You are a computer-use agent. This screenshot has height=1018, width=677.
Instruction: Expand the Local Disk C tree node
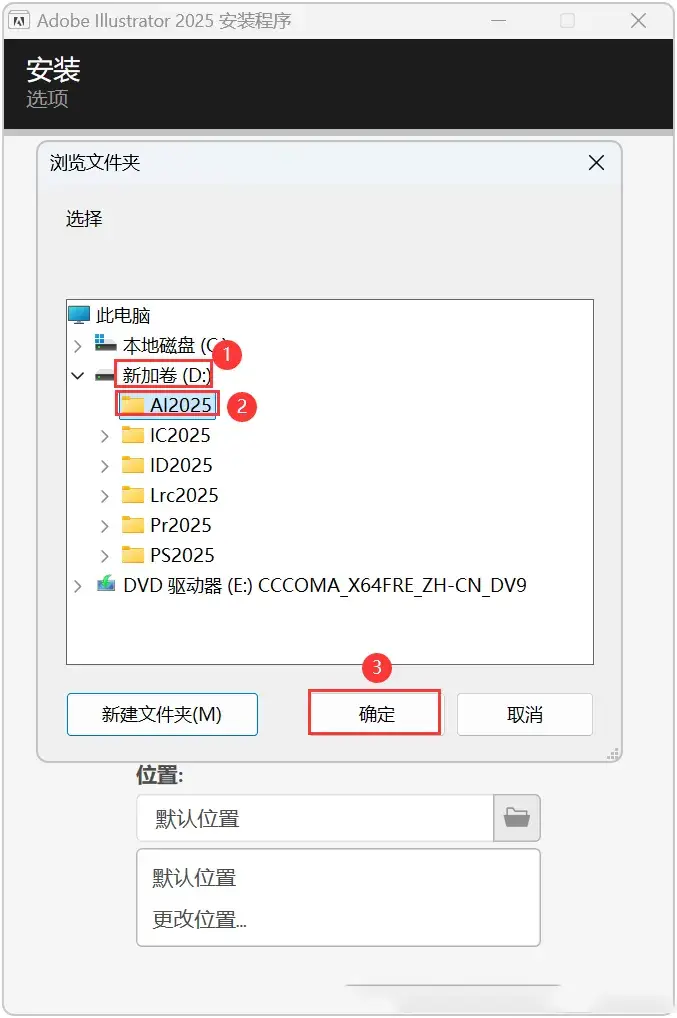click(78, 345)
